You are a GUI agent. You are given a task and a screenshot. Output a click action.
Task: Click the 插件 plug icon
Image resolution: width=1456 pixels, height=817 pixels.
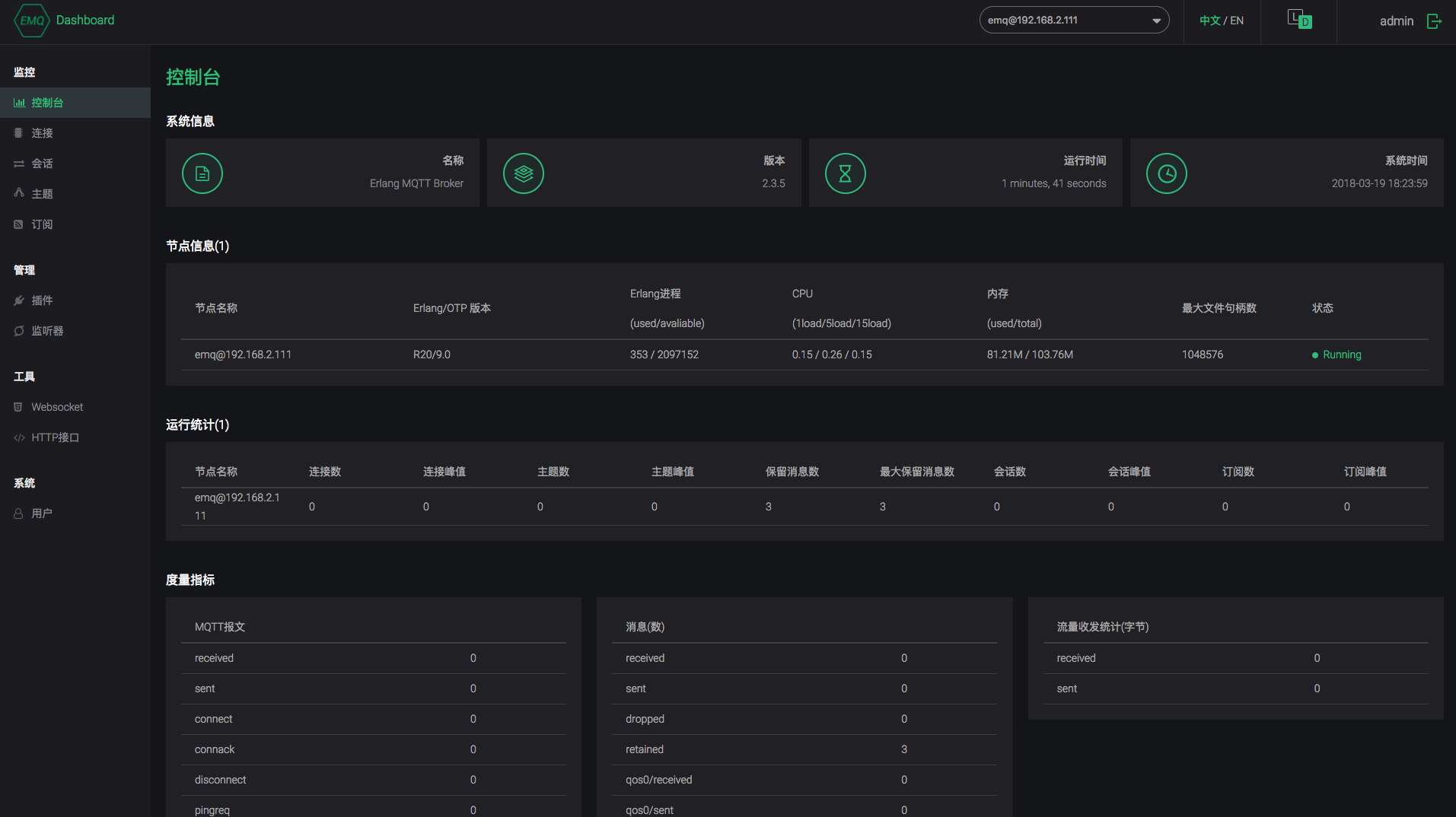19,300
